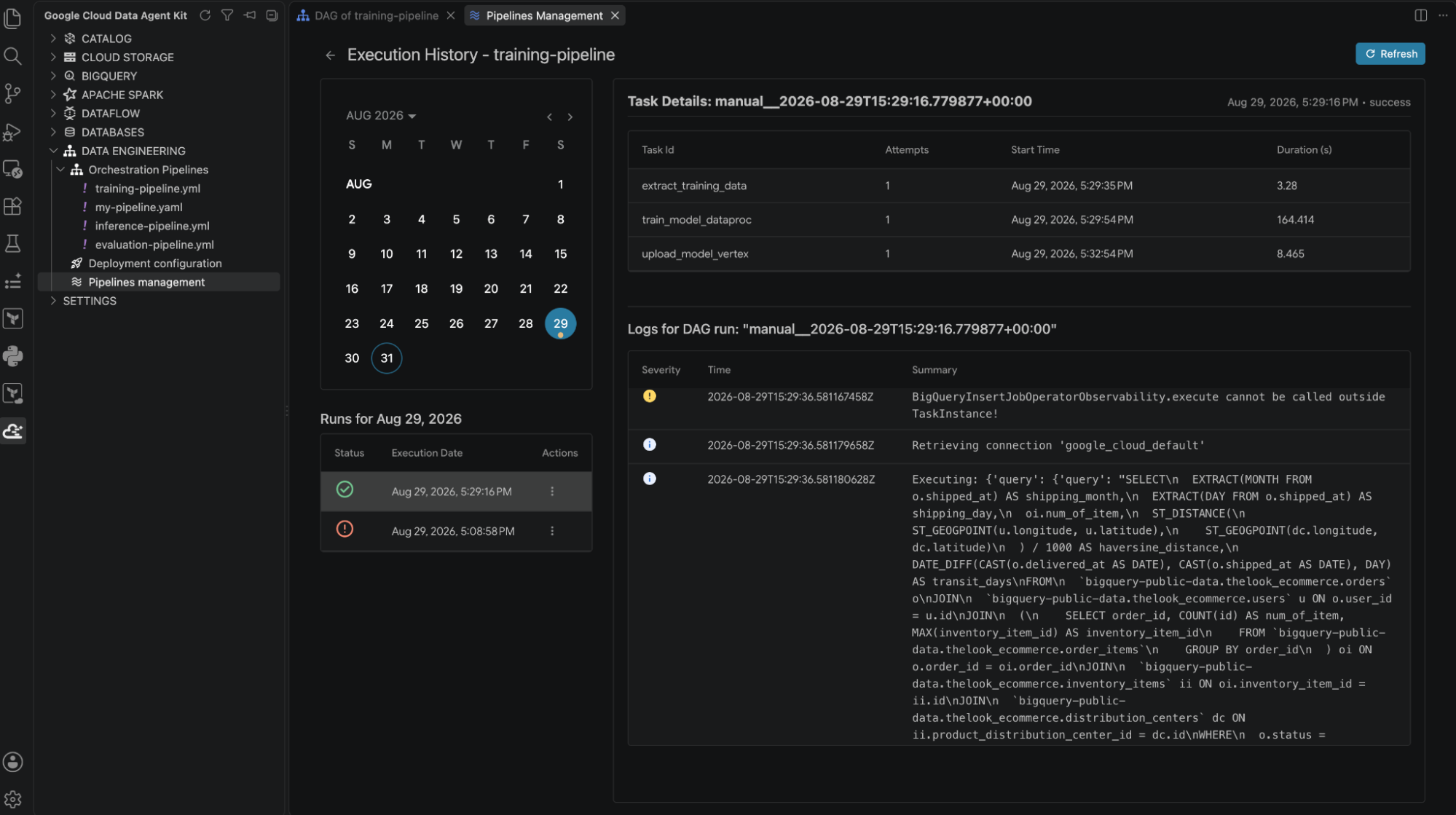Click the split editor layout icon

1420,15
